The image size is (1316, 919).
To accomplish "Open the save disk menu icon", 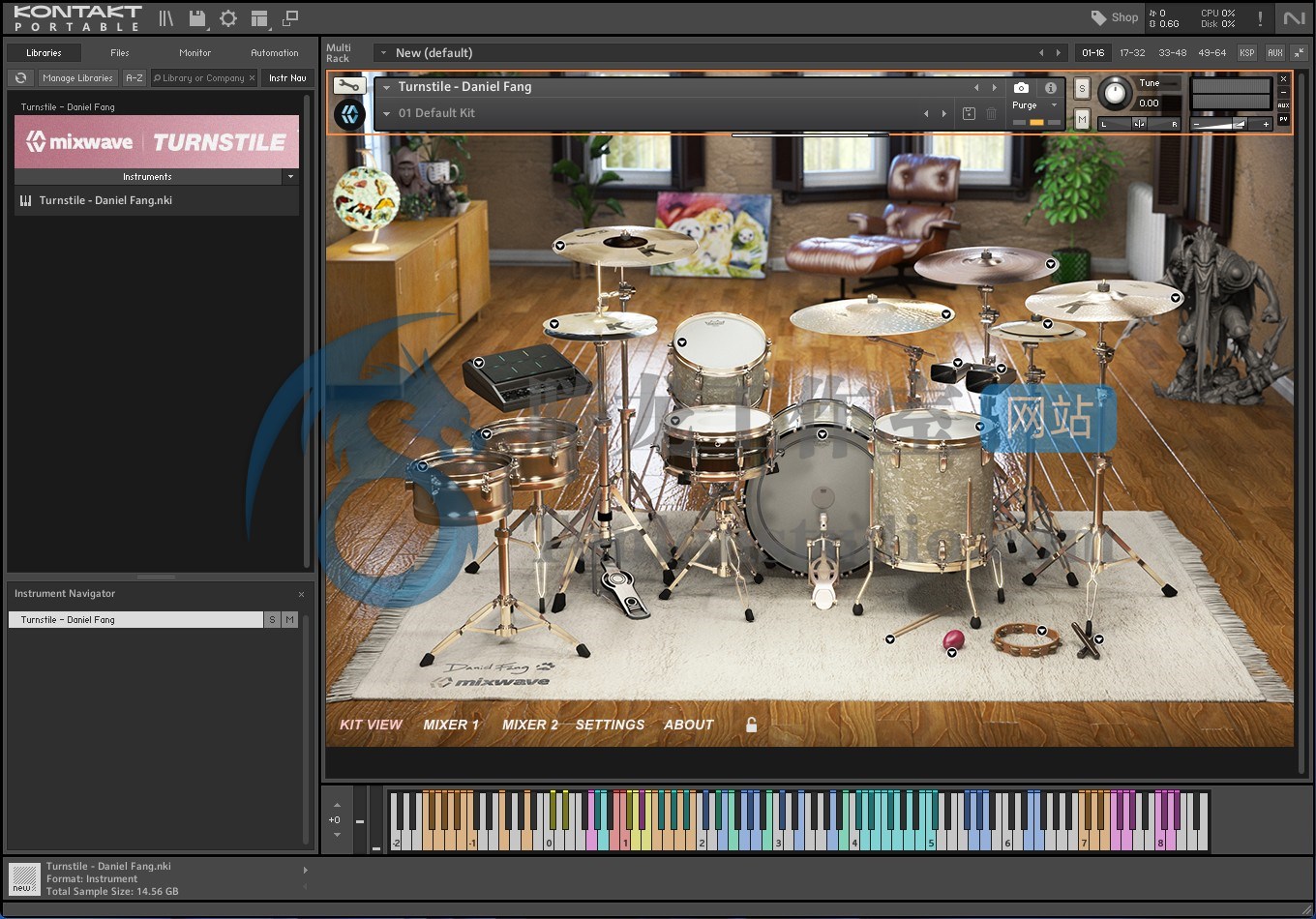I will 197,18.
